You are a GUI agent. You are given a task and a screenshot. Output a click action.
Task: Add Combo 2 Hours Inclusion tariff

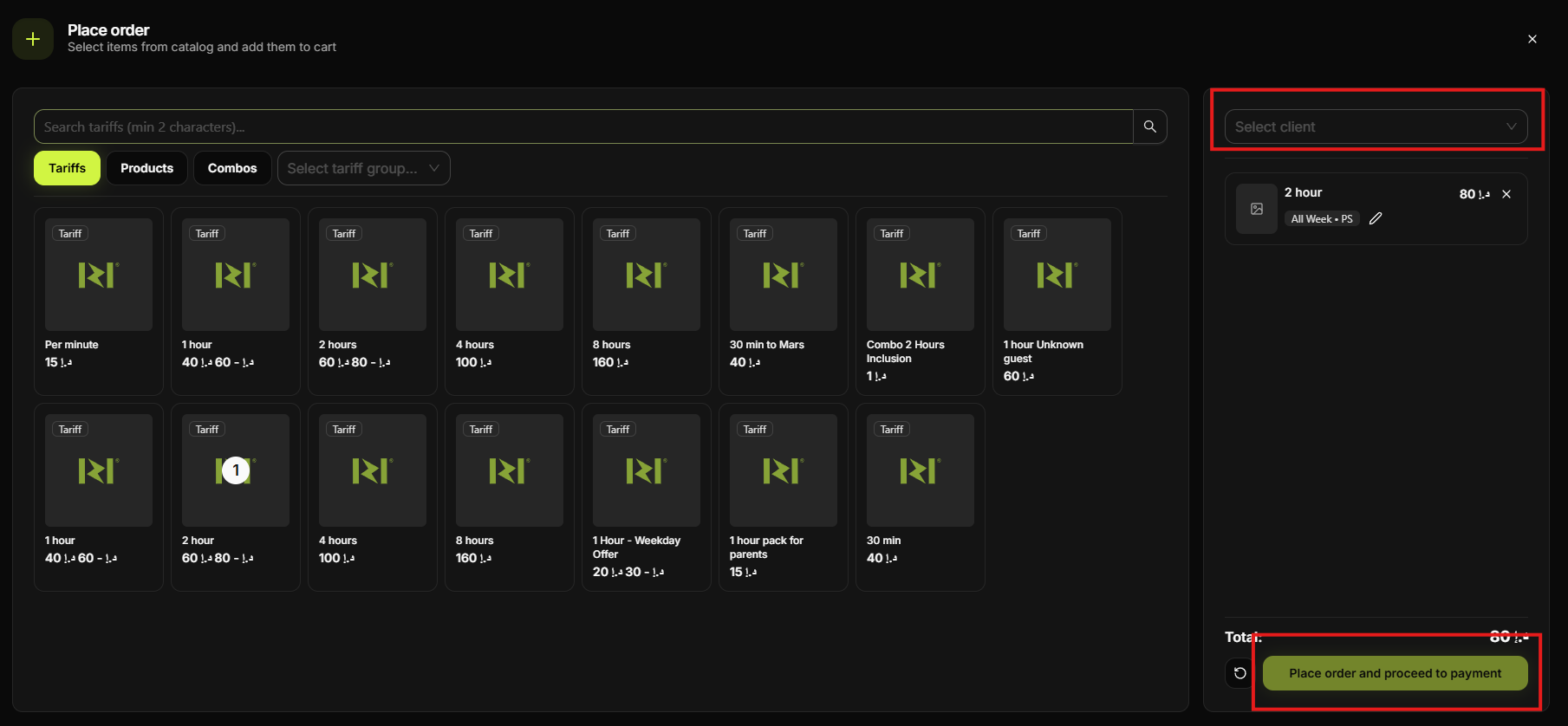(x=921, y=301)
